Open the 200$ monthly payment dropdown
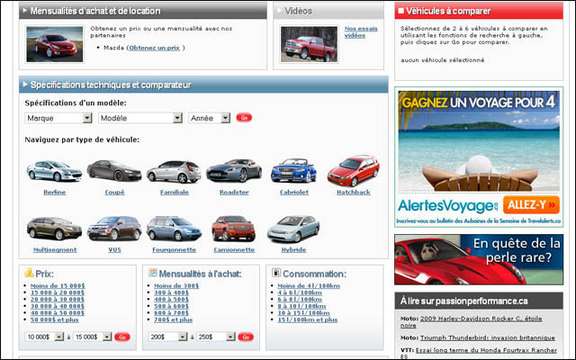The height and width of the screenshot is (360, 576). (168, 337)
